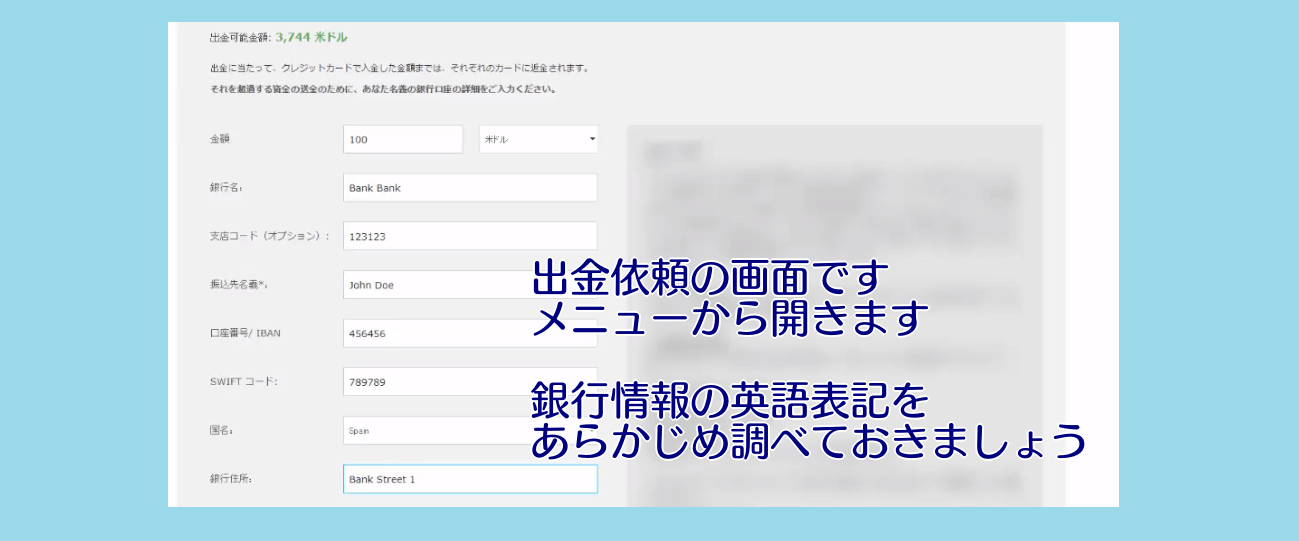The width and height of the screenshot is (1299, 541).
Task: Click the 国名 label
Action: coord(221,431)
